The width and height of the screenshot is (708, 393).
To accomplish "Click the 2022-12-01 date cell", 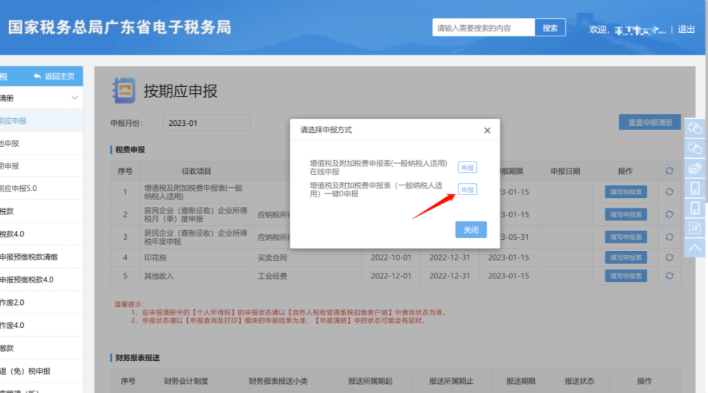I will pos(391,276).
